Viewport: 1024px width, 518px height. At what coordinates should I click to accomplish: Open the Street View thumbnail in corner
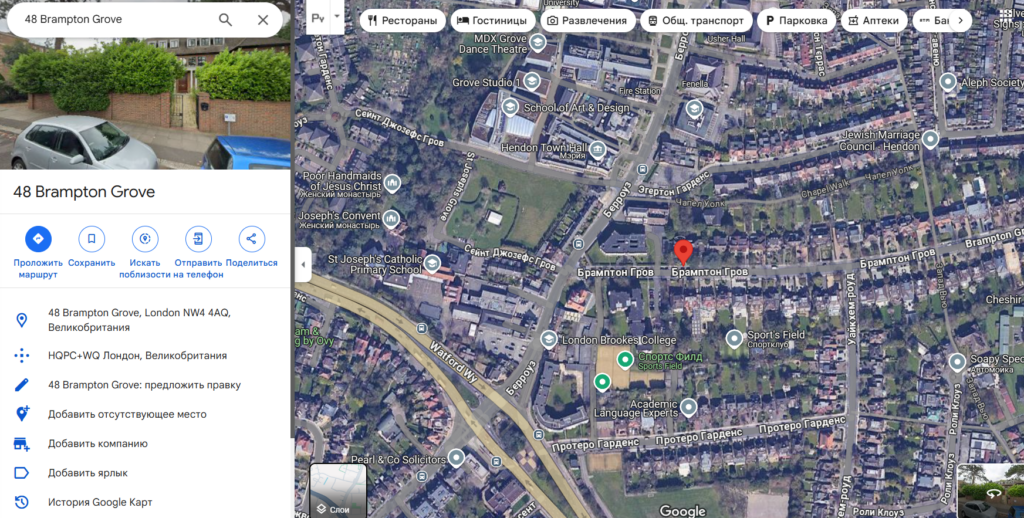click(990, 491)
